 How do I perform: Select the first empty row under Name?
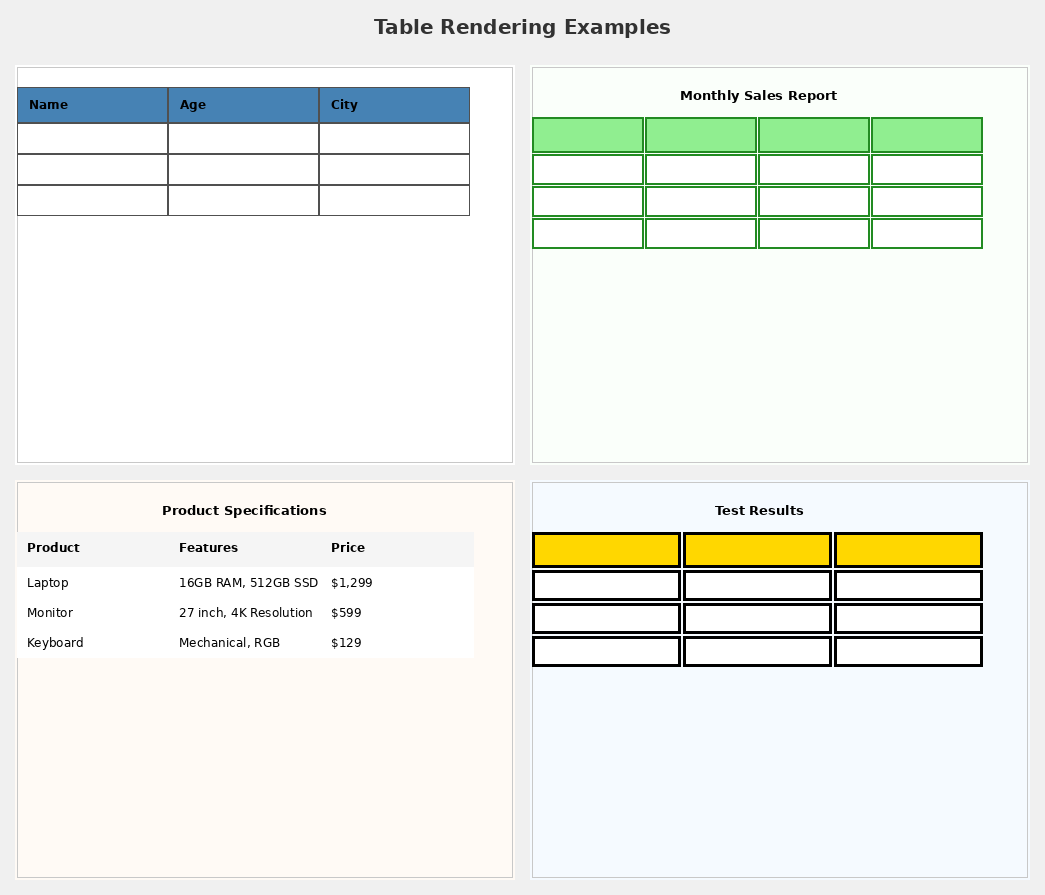(92, 137)
